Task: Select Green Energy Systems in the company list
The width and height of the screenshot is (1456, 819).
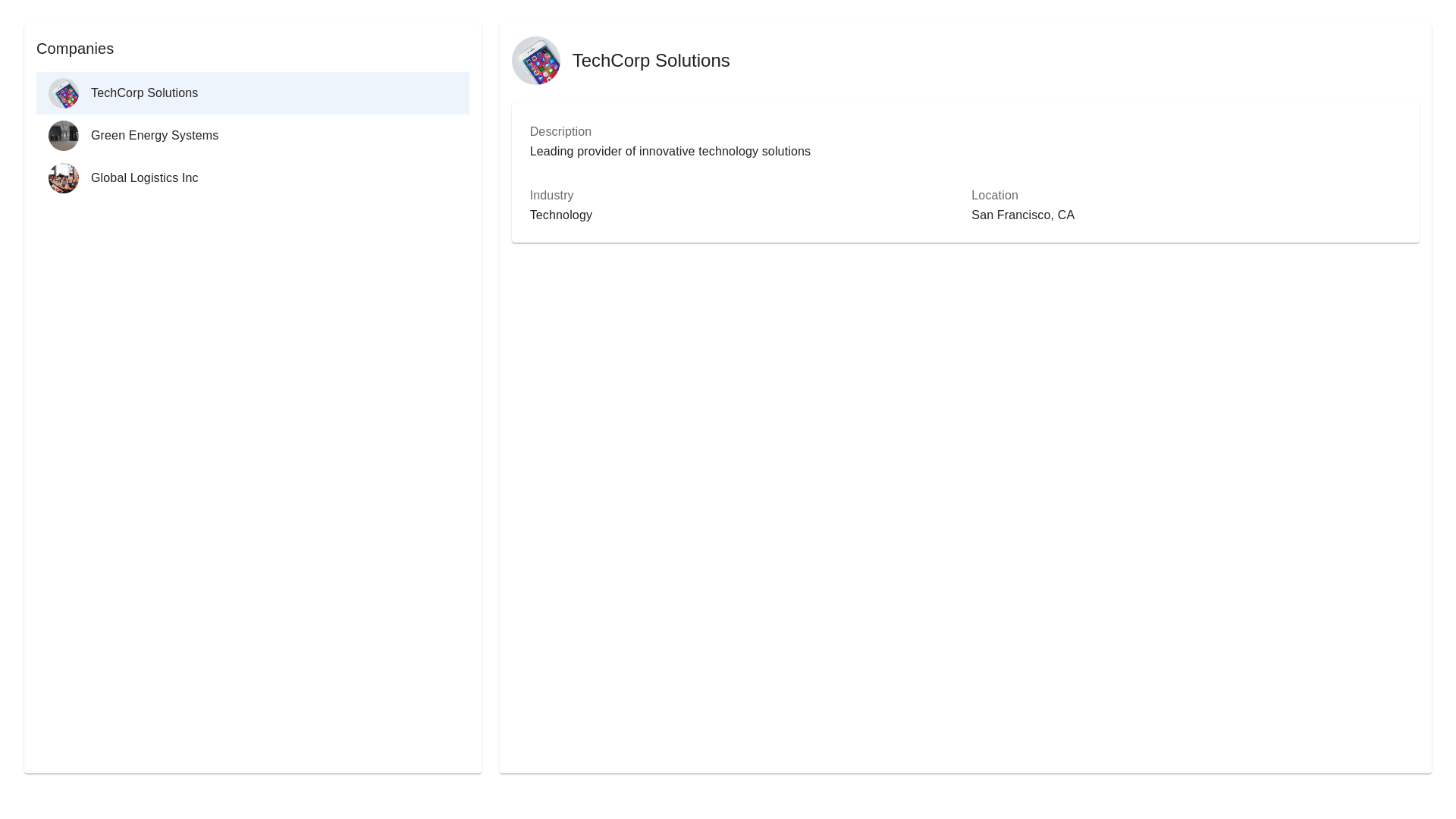Action: [155, 136]
